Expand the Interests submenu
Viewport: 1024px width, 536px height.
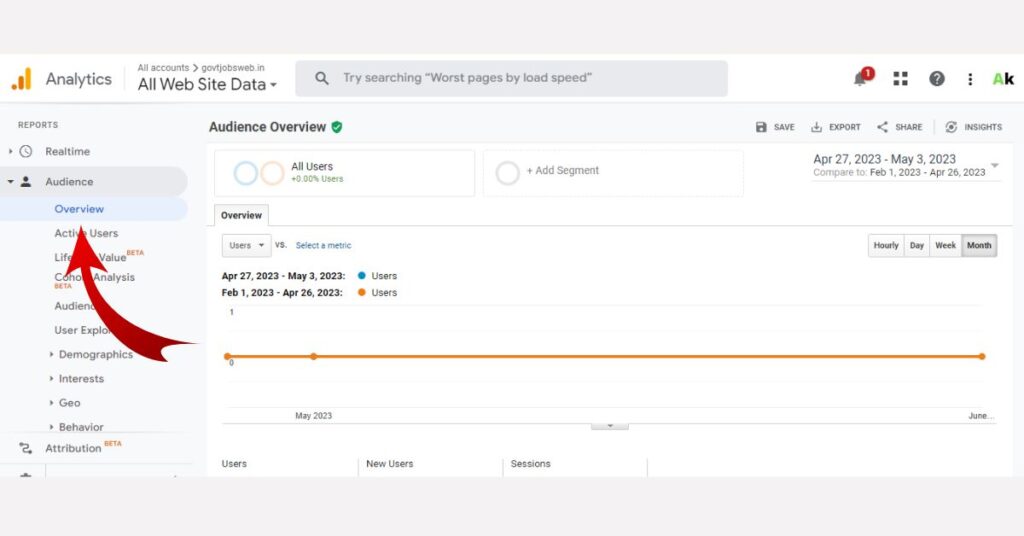click(52, 379)
